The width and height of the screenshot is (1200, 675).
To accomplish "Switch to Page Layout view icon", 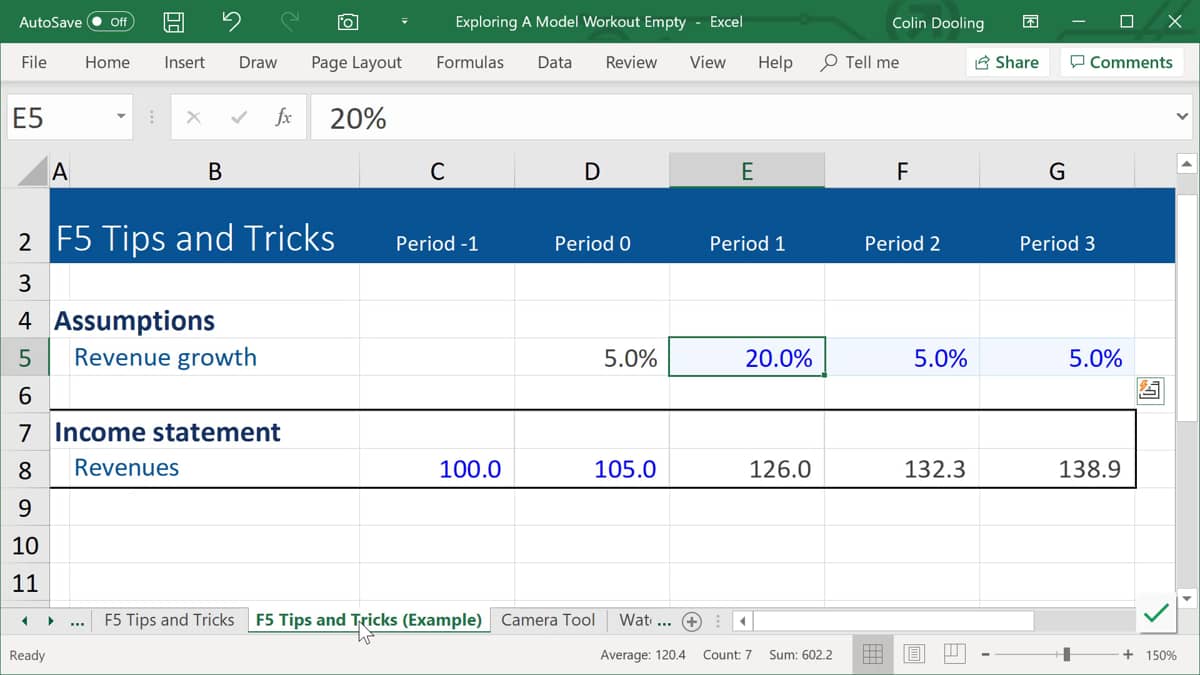I will coord(913,654).
